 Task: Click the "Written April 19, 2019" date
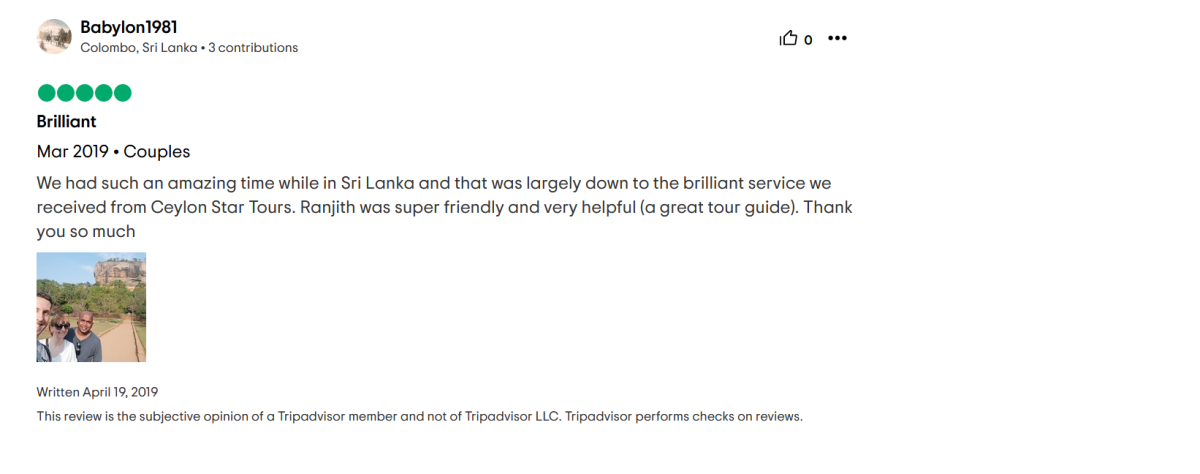pyautogui.click(x=97, y=392)
